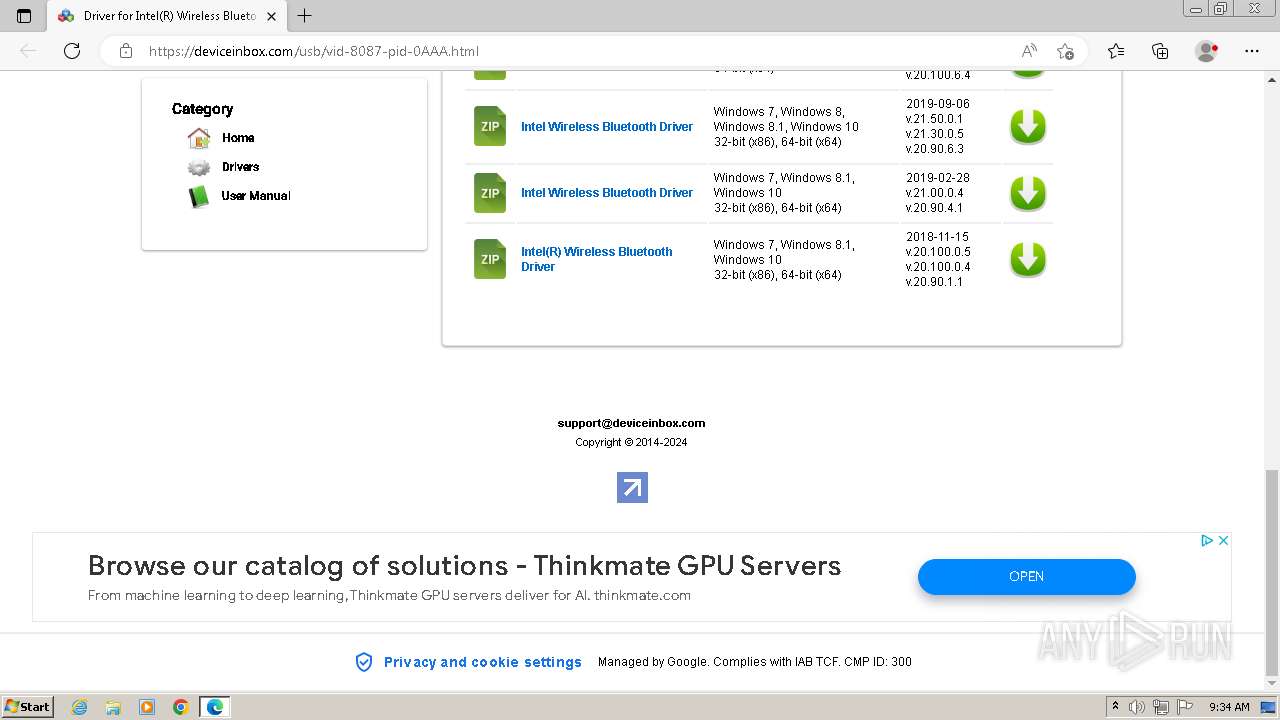
Task: Click the Drivers gear icon
Action: [199, 167]
